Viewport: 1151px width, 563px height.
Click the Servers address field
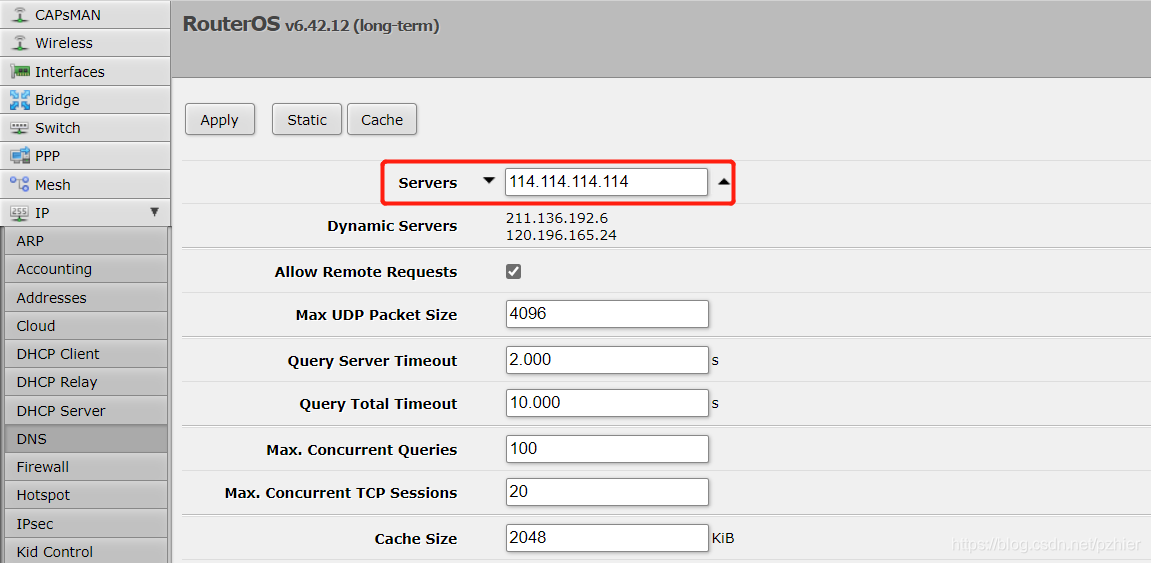pyautogui.click(x=606, y=182)
